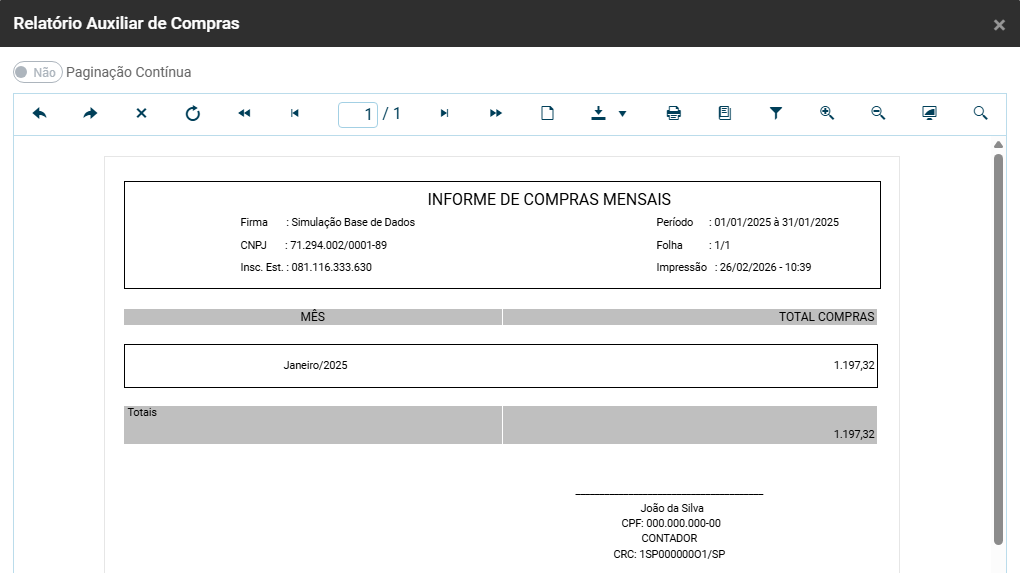The height and width of the screenshot is (573, 1020).
Task: Go to the previous page
Action: [294, 114]
